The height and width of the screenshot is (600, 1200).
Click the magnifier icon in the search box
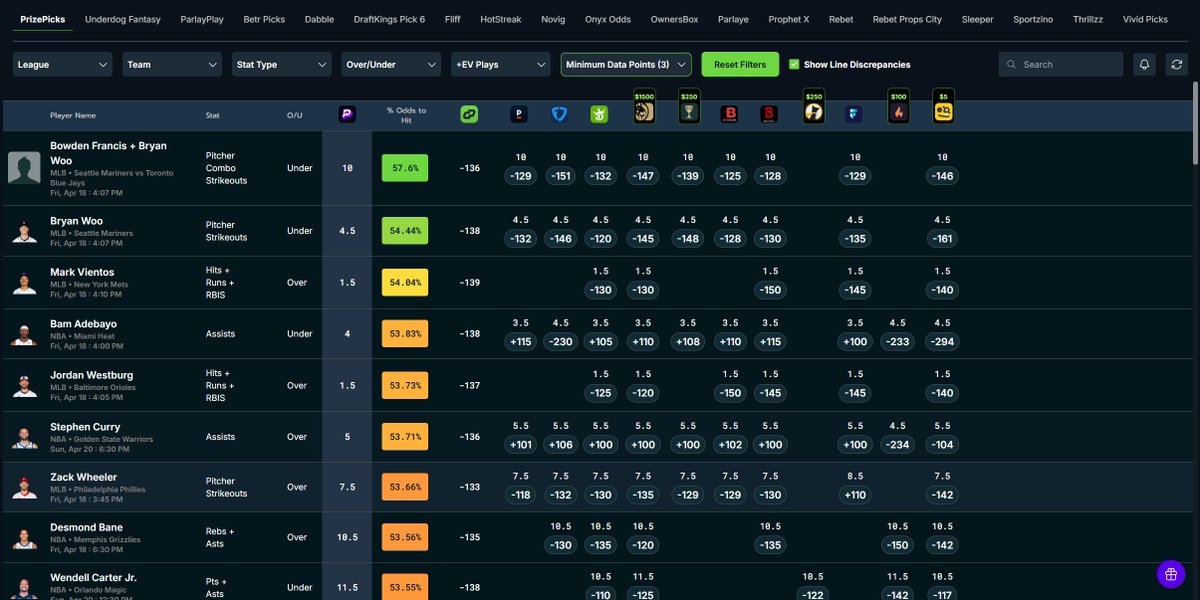1012,64
